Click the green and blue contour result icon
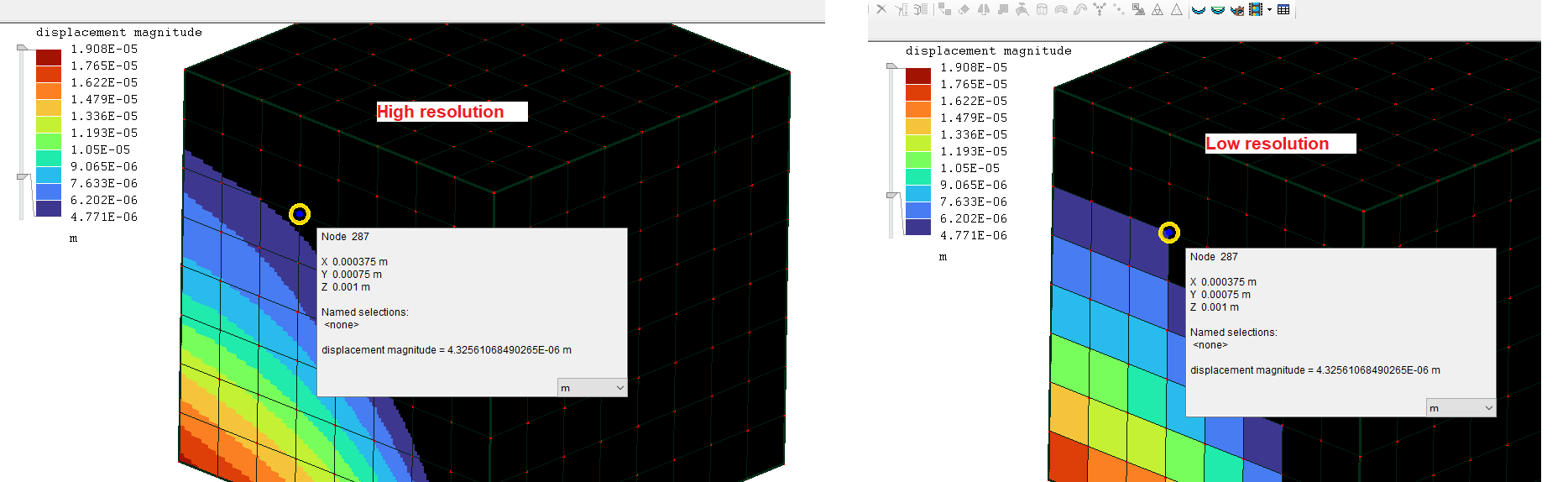 coord(1218,10)
